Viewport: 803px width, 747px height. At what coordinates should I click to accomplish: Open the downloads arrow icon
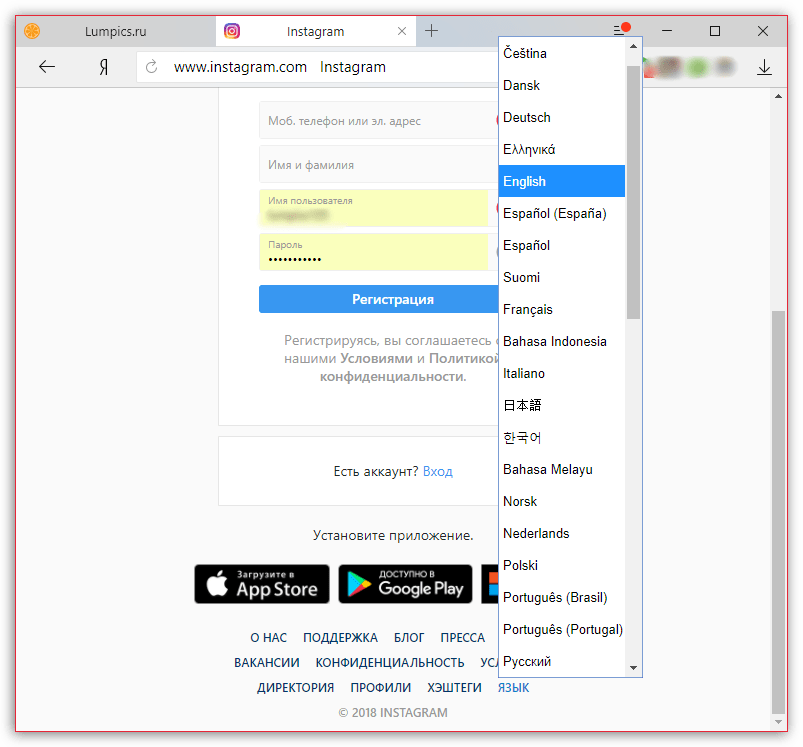(x=764, y=67)
